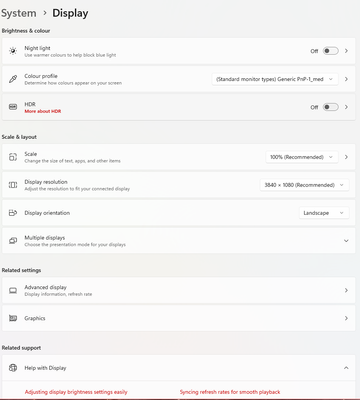Click the HDR icon
Image resolution: width=360 pixels, height=400 pixels.
[13, 107]
